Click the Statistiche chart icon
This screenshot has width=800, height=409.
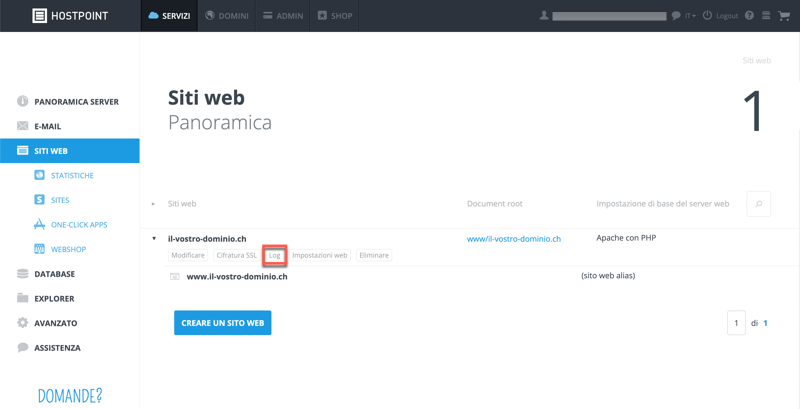pyautogui.click(x=39, y=175)
